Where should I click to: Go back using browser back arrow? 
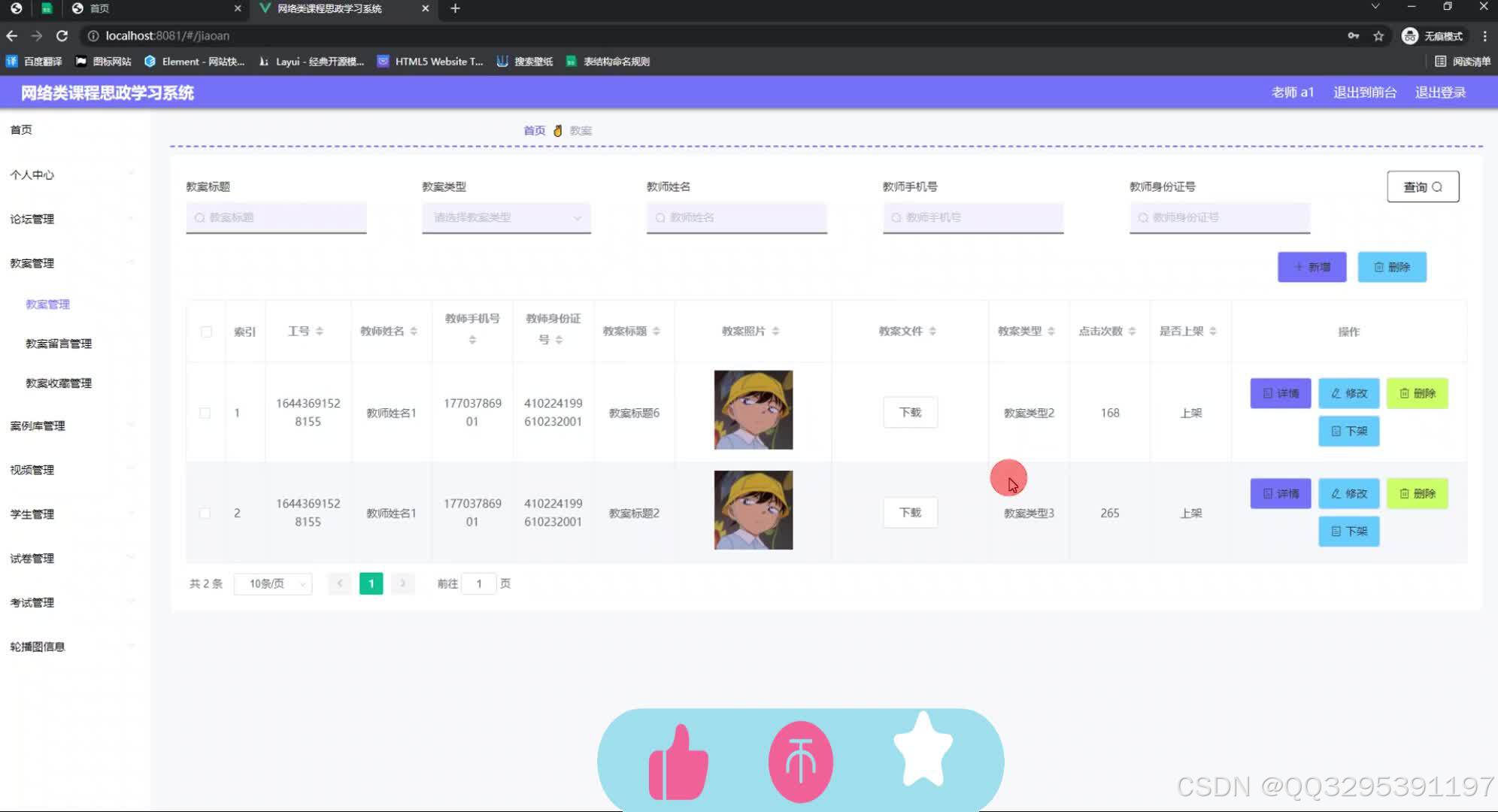12,35
